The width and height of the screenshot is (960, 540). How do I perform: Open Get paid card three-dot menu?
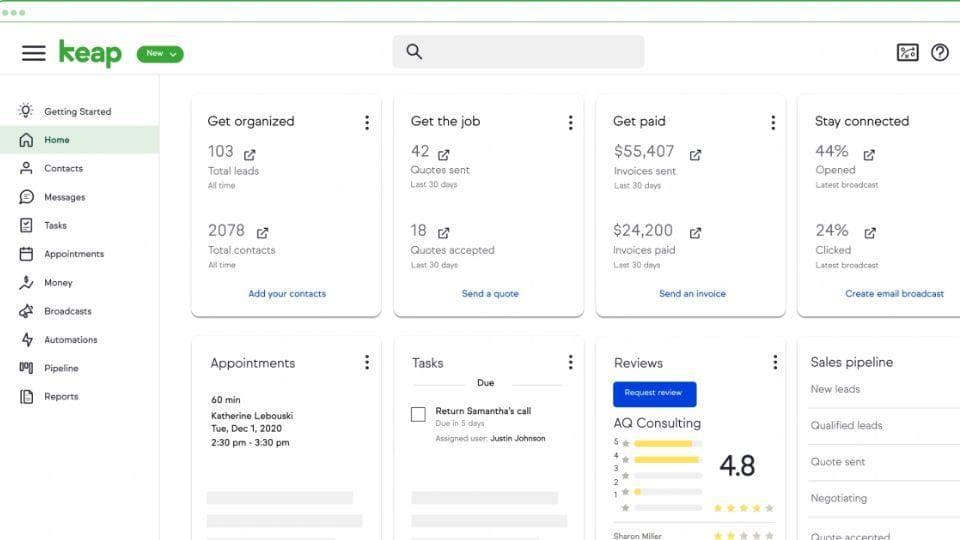coord(772,122)
